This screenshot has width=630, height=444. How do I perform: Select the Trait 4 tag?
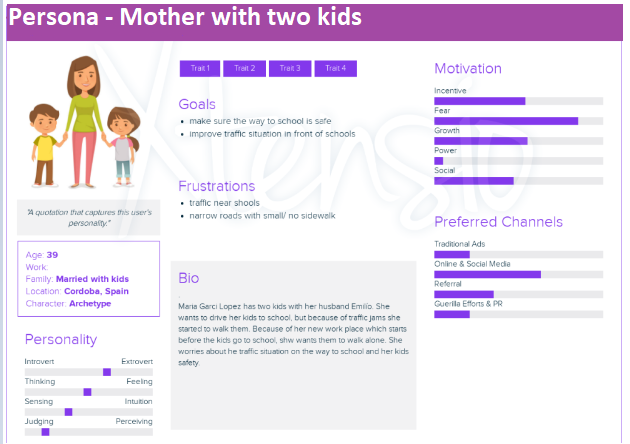[x=335, y=68]
